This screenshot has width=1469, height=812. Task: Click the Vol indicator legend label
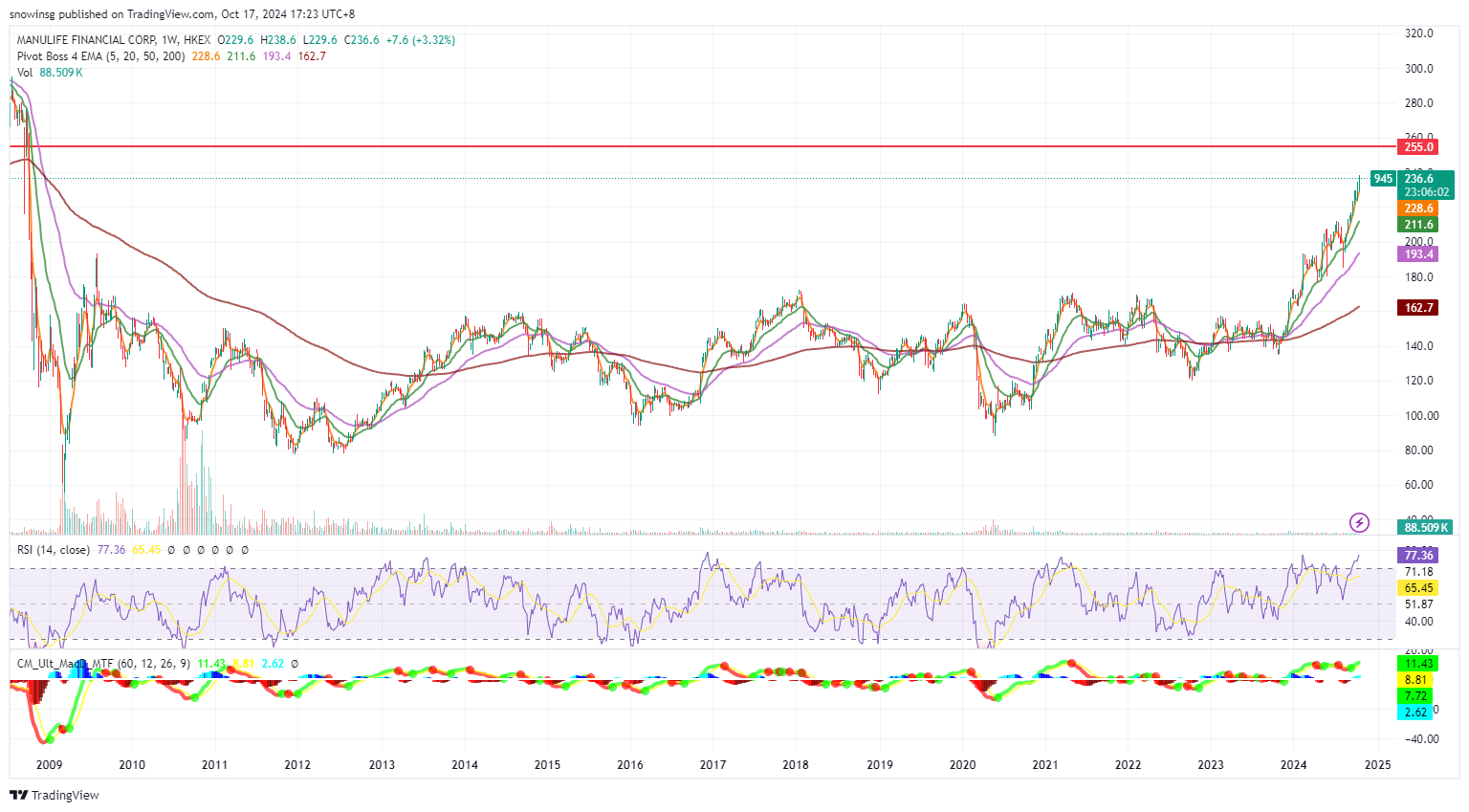[25, 73]
